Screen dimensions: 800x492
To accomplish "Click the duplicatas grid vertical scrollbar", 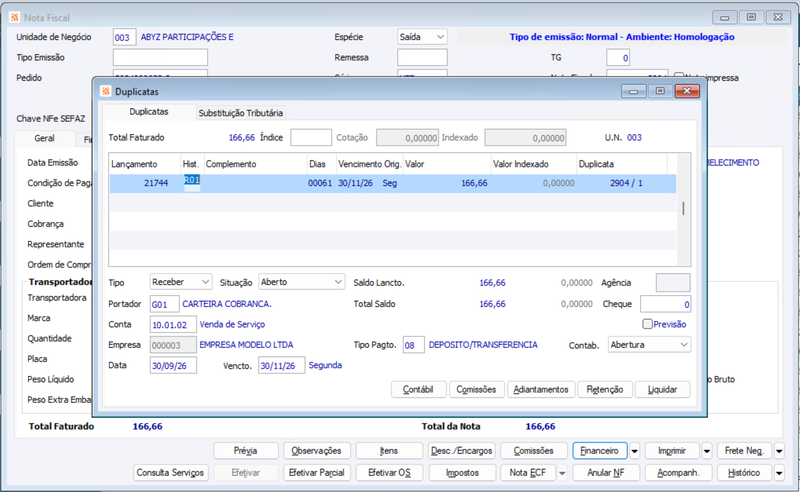I will click(x=683, y=209).
